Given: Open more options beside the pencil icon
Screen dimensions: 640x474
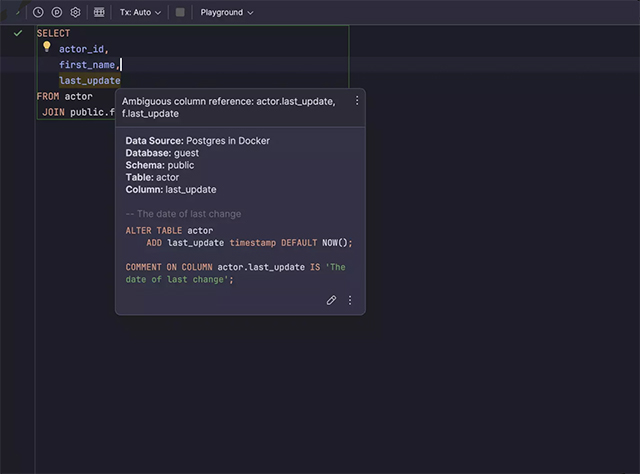Looking at the screenshot, I should (x=350, y=300).
